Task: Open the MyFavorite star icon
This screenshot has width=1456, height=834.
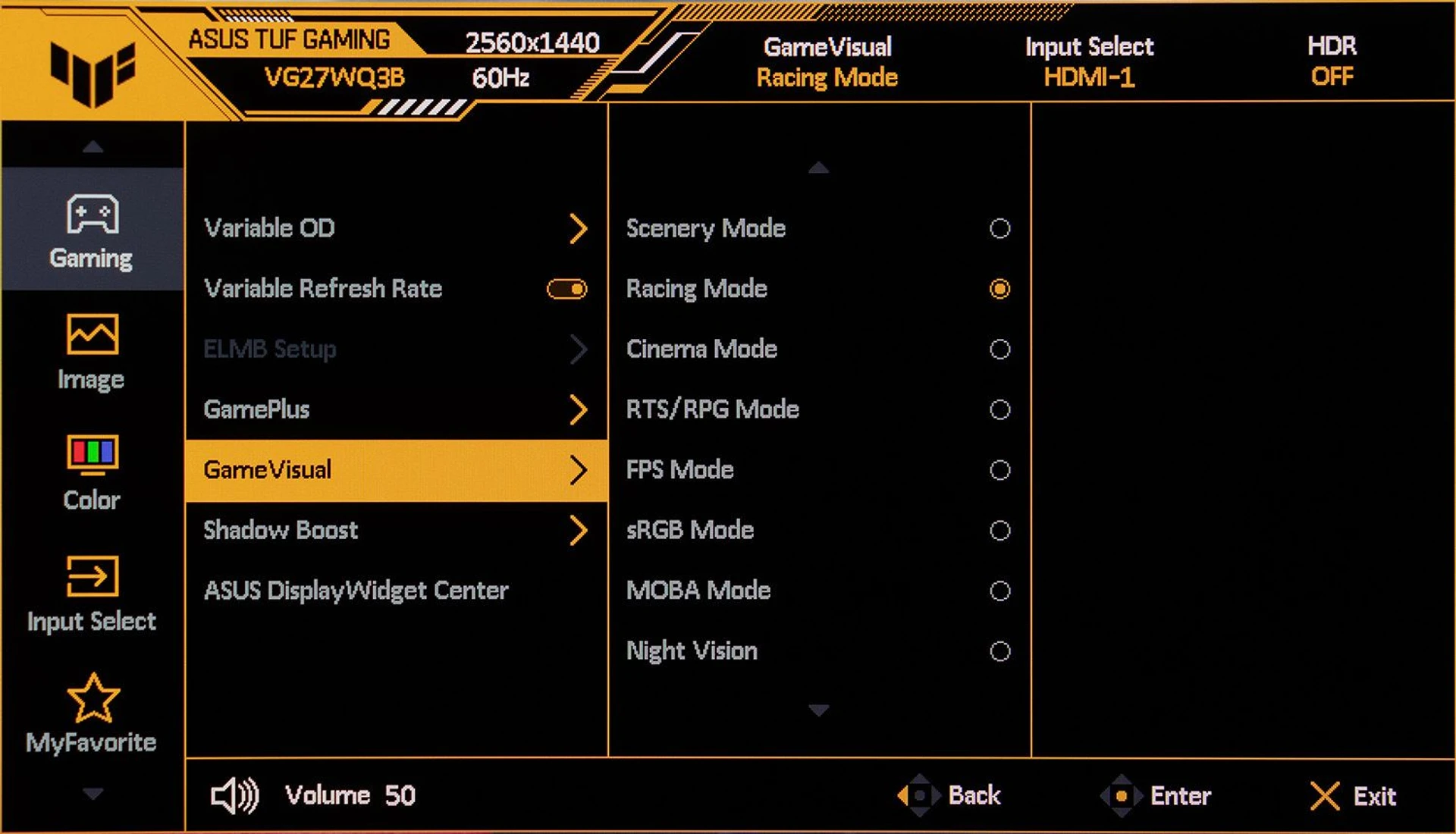Action: tap(93, 698)
